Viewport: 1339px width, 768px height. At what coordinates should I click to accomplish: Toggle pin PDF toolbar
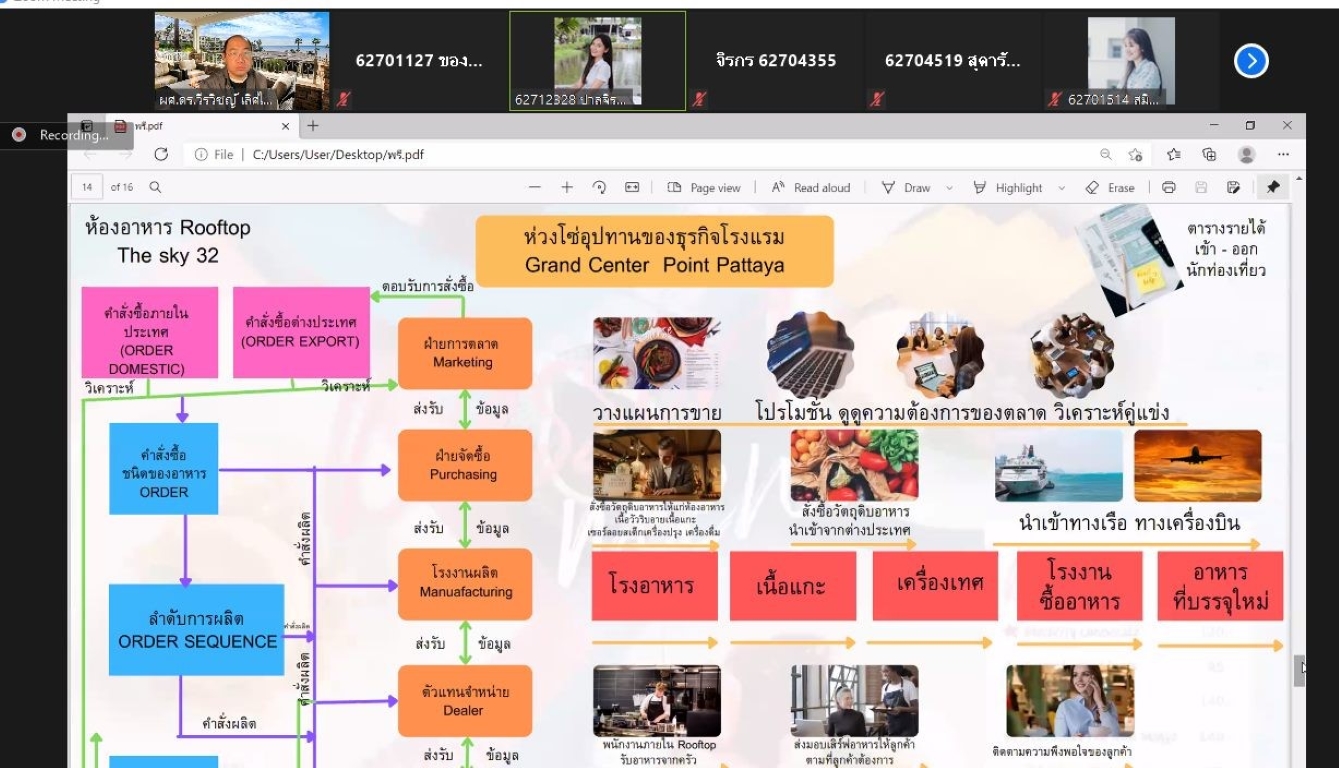pyautogui.click(x=1273, y=187)
